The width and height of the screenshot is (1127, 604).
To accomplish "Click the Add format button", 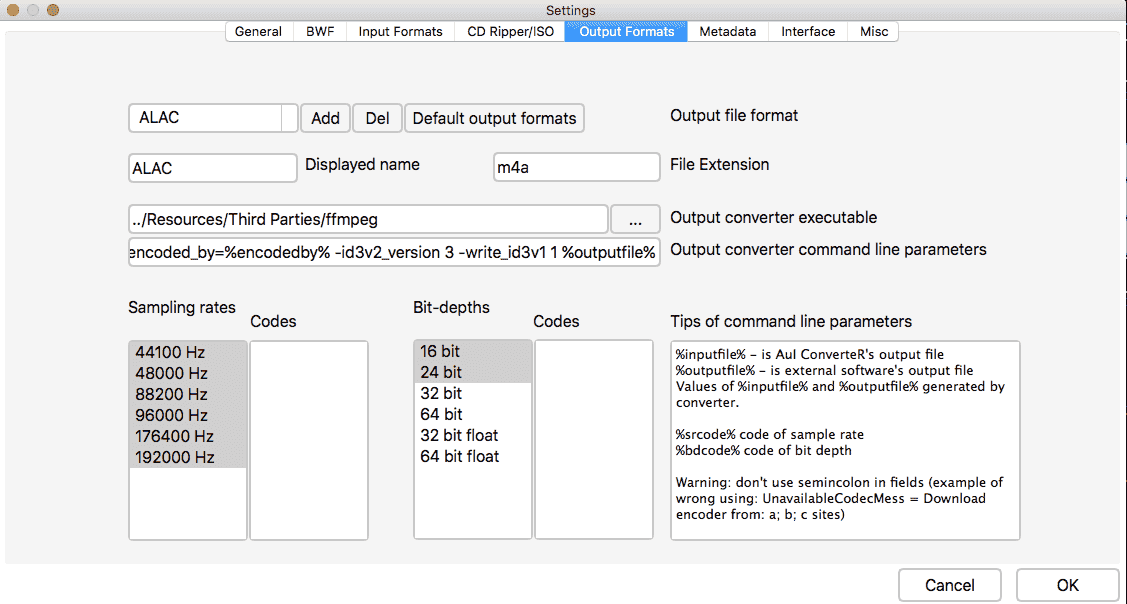I will point(325,118).
